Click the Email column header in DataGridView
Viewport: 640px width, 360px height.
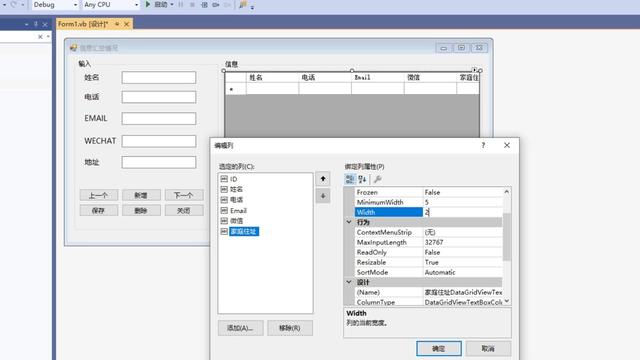tap(378, 78)
